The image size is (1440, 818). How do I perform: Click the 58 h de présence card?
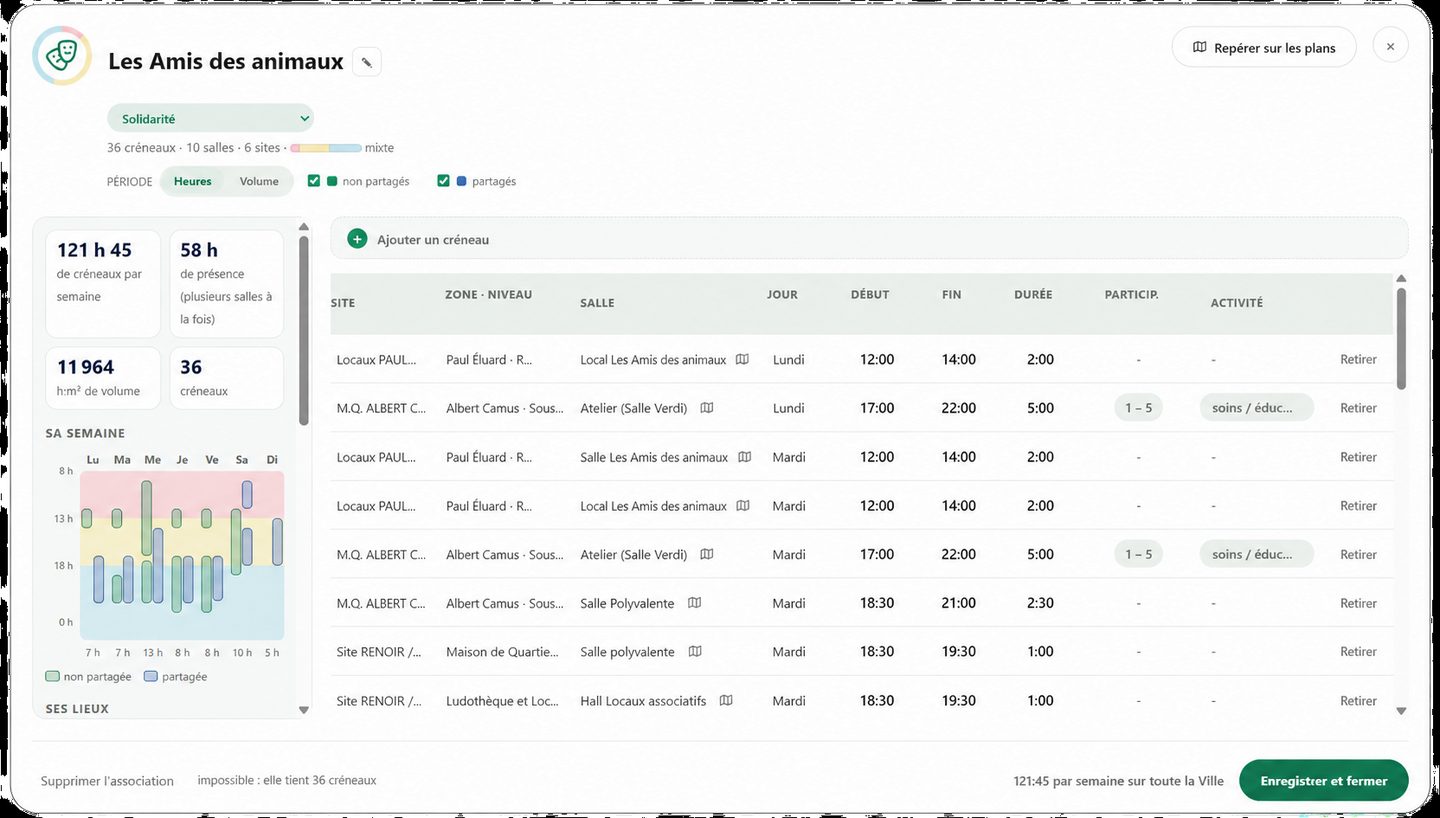[226, 284]
